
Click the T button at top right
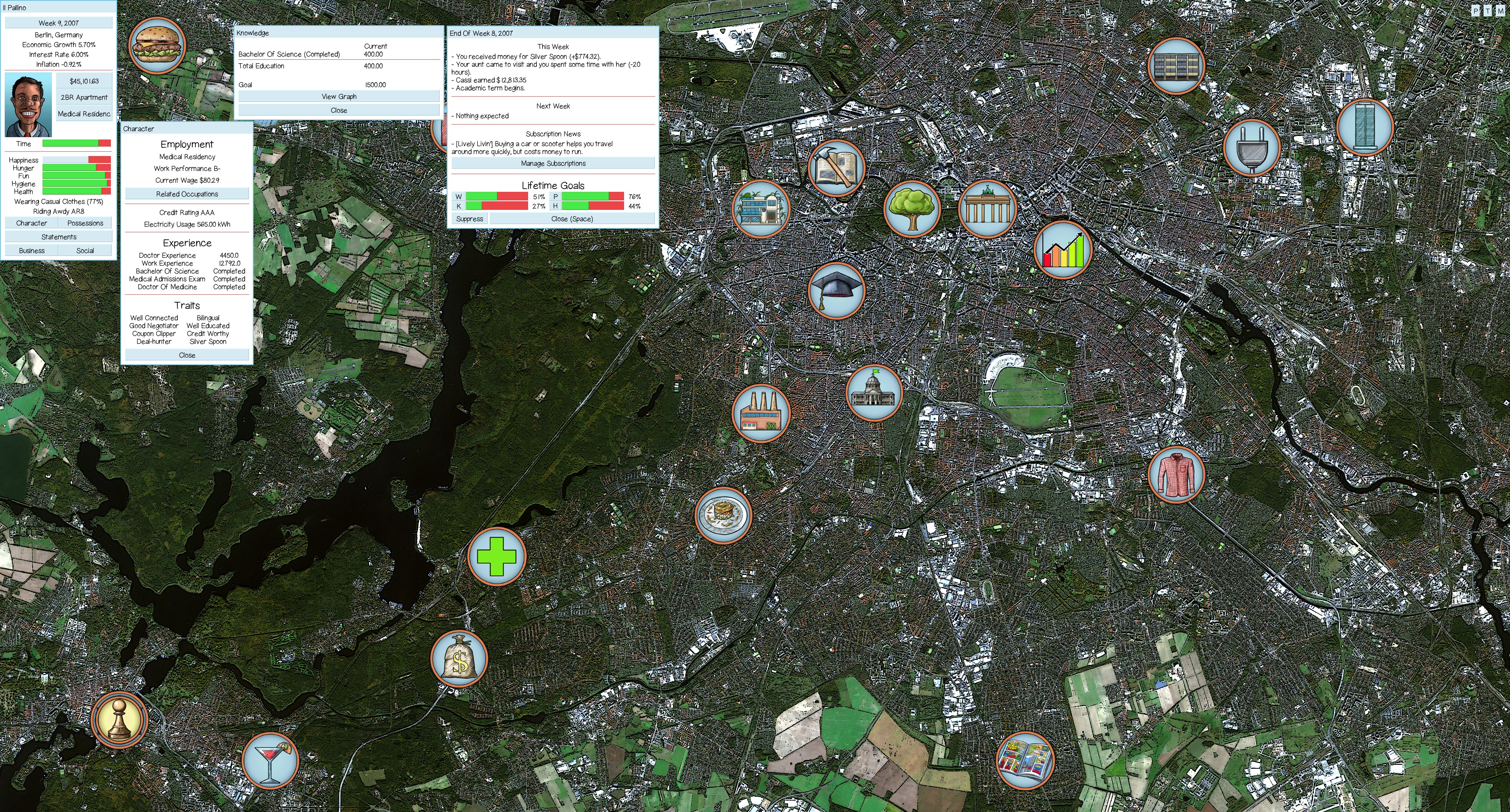[x=1488, y=11]
